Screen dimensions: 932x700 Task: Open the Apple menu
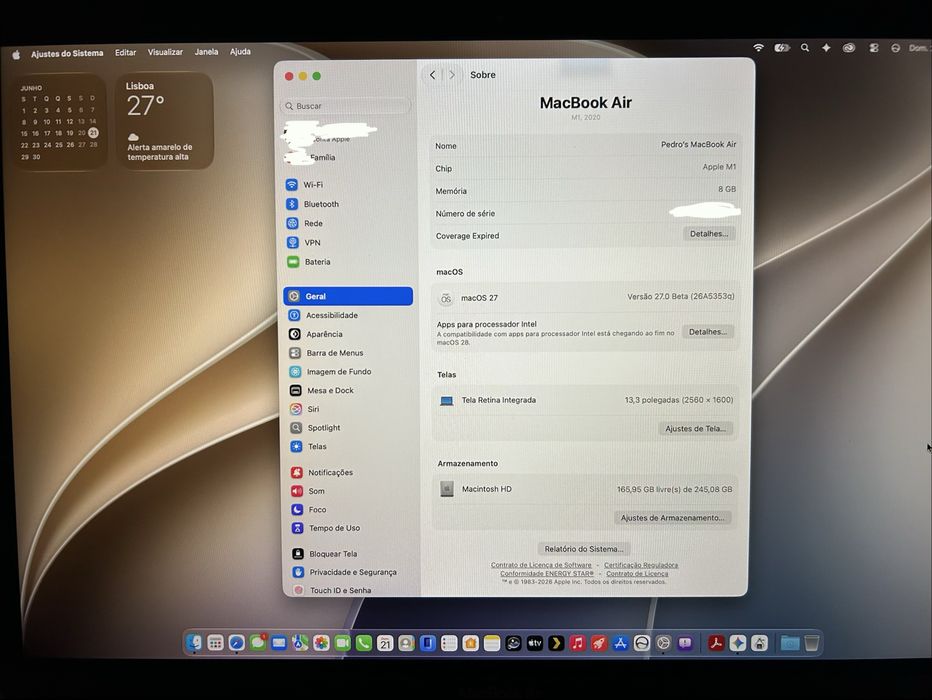click(16, 55)
